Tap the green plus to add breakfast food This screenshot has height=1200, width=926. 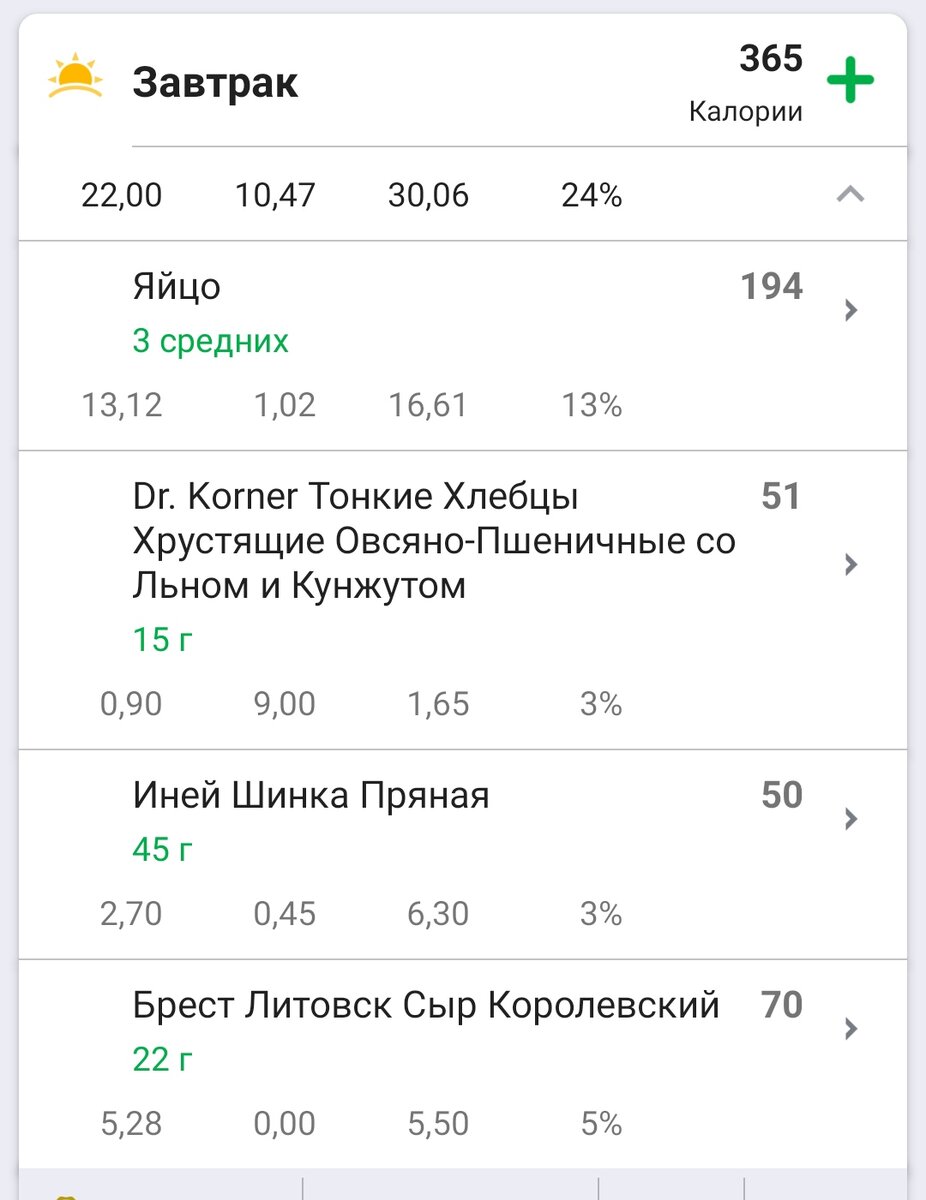tap(850, 82)
